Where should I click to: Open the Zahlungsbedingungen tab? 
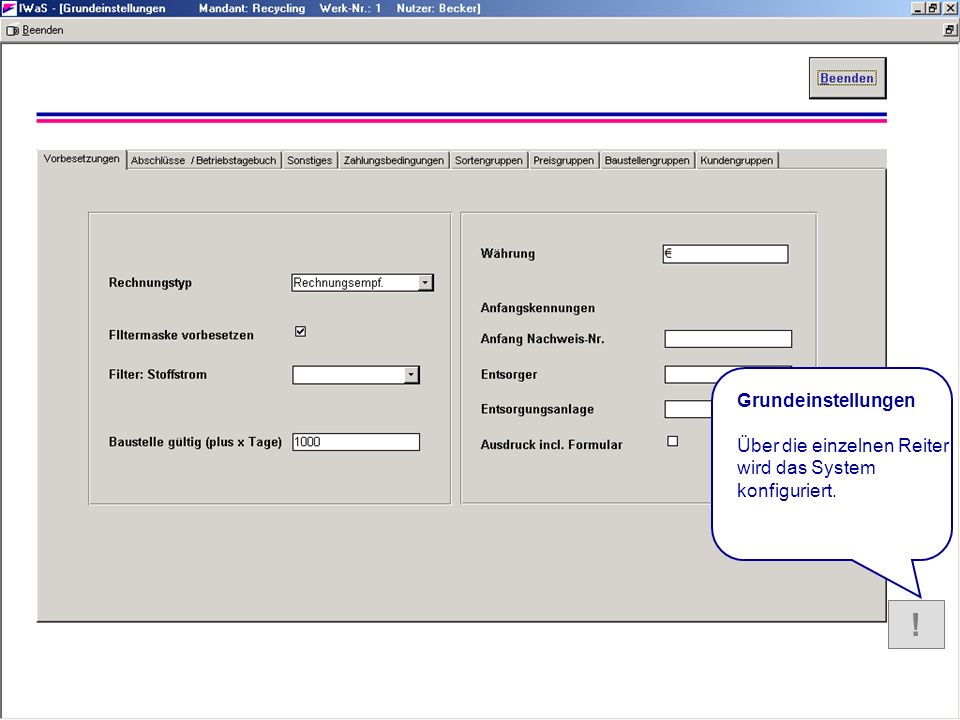394,160
